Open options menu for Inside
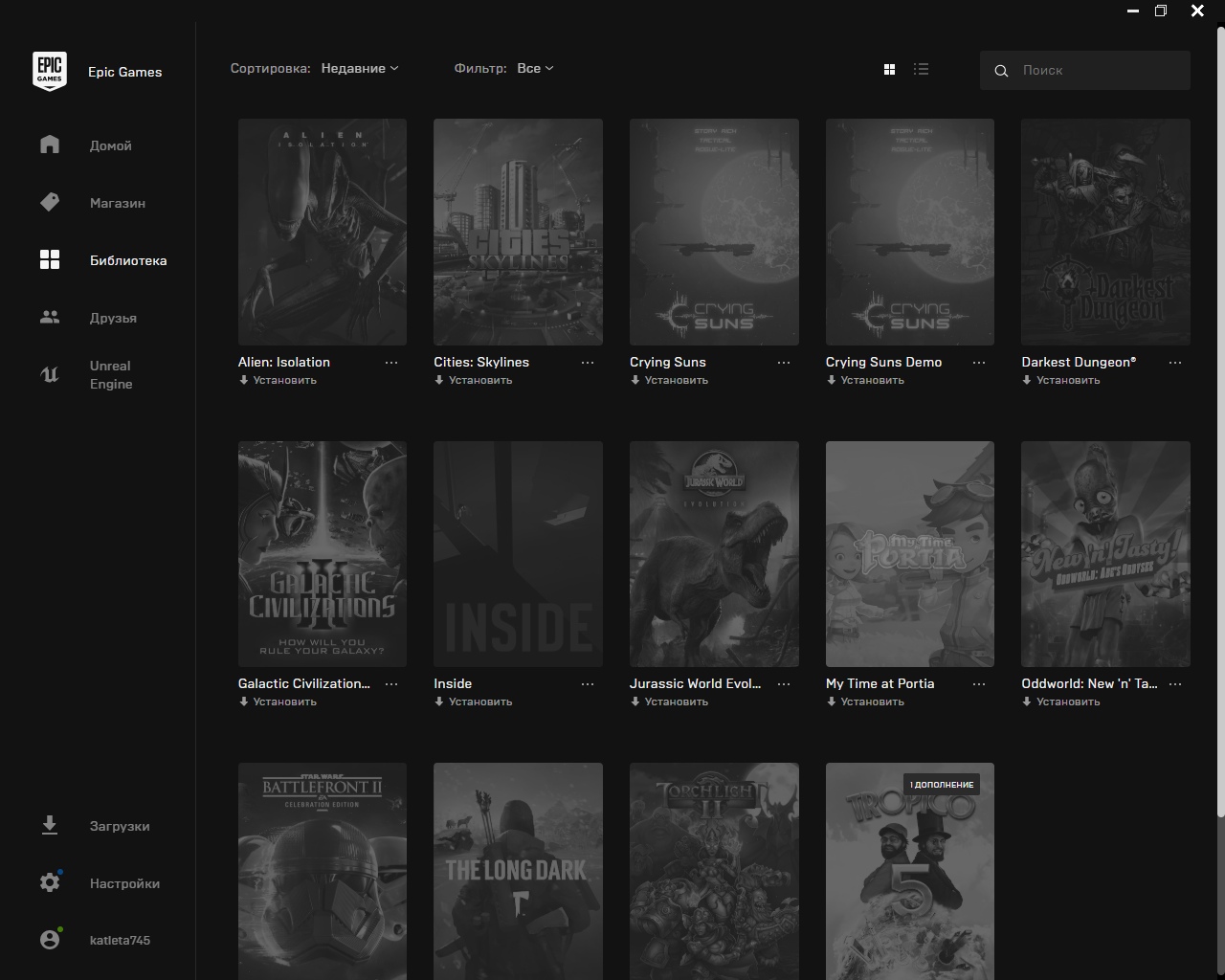The height and width of the screenshot is (980, 1225). pos(588,684)
